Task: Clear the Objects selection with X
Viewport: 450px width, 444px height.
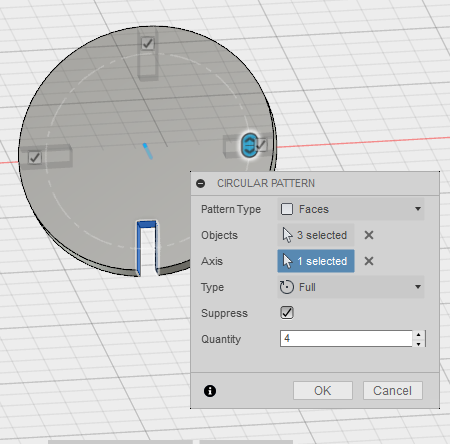Action: point(369,235)
